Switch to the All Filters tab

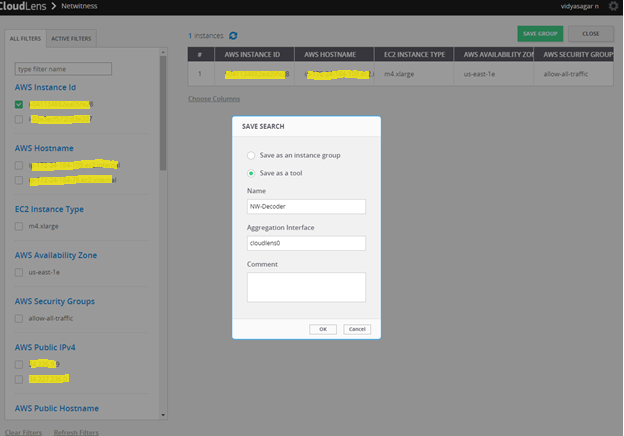(x=24, y=39)
